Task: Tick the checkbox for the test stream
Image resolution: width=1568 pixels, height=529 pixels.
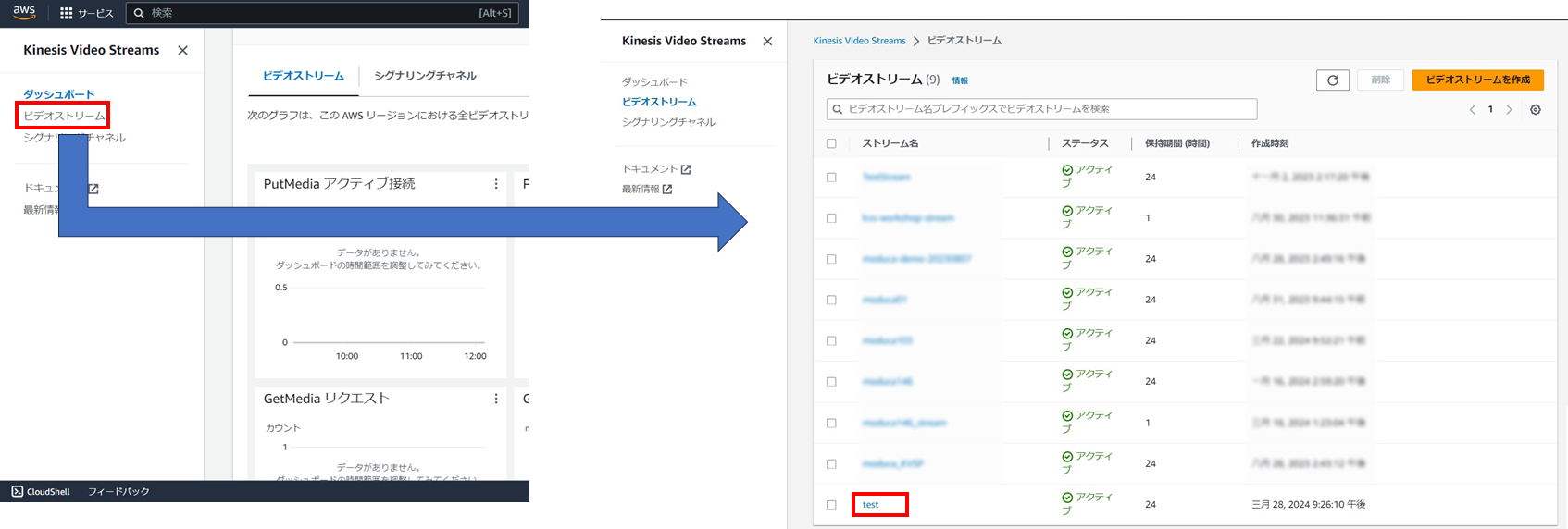Action: coord(831,505)
